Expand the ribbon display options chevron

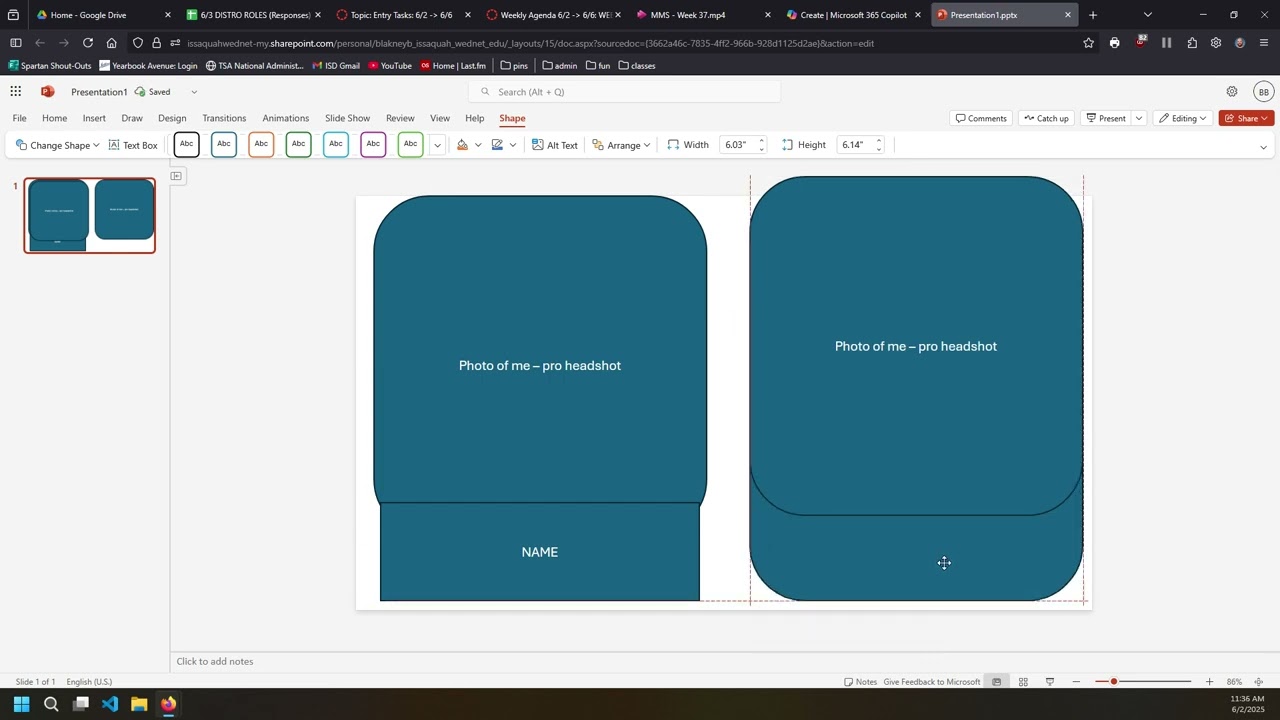pyautogui.click(x=1263, y=147)
